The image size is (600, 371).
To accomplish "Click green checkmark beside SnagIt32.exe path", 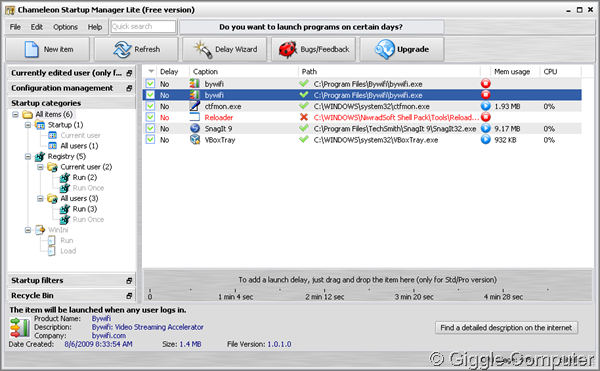I will point(304,128).
